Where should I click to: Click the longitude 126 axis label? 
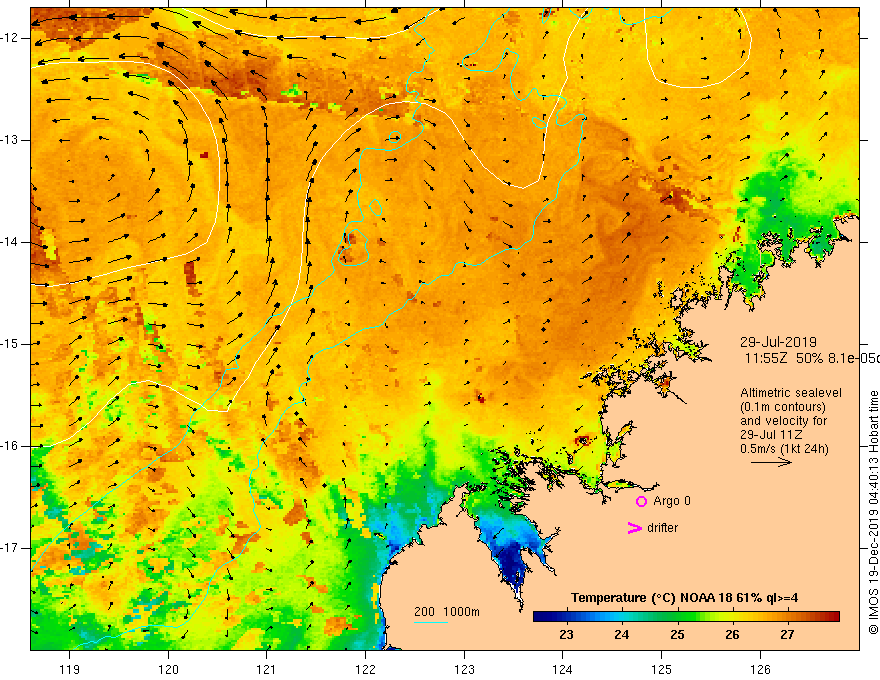coord(760,669)
